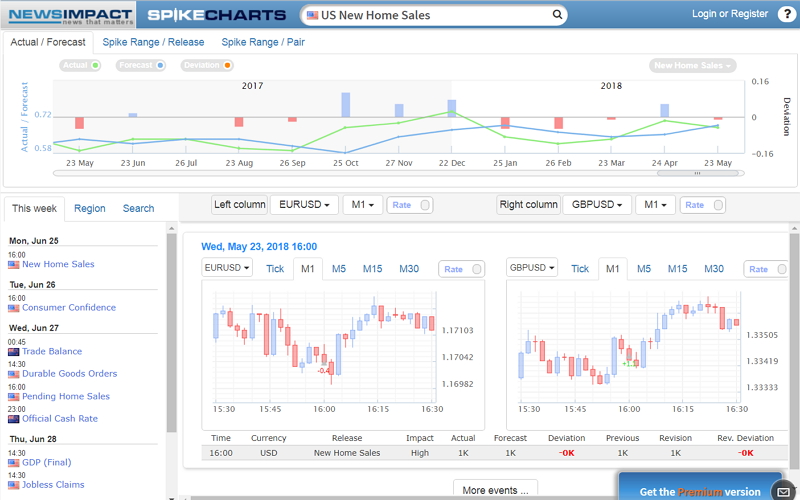
Task: Click the flag icon beside Jobless Claims
Action: (14, 485)
